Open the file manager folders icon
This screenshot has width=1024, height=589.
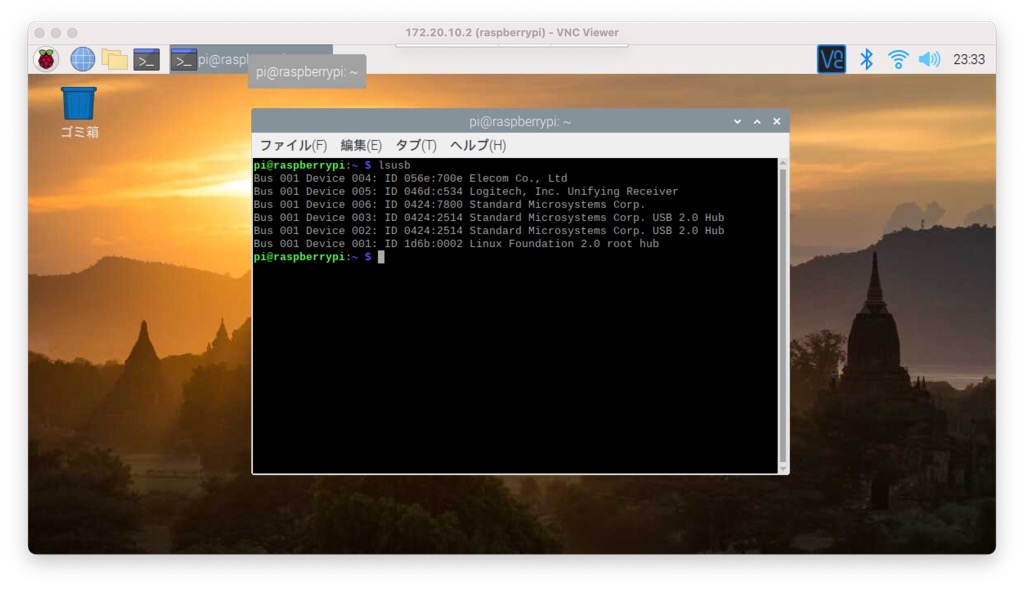pos(115,59)
